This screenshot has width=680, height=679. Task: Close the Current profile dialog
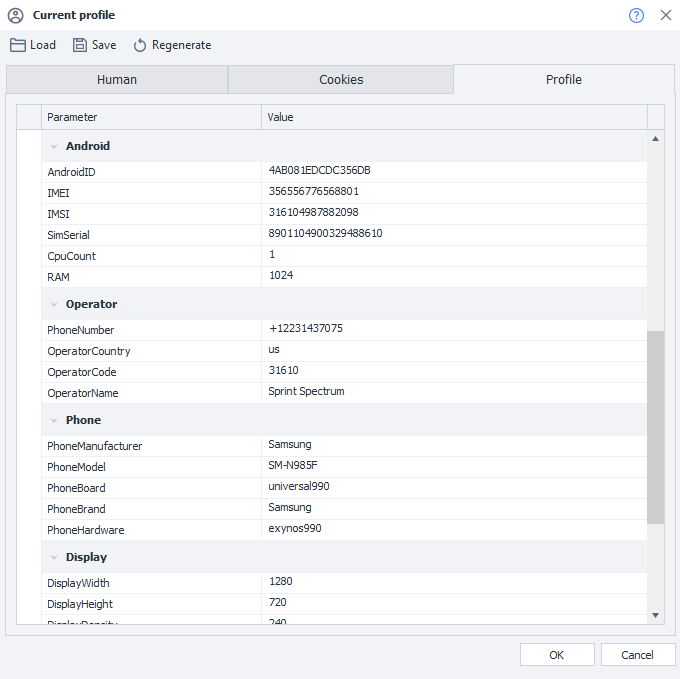[665, 15]
